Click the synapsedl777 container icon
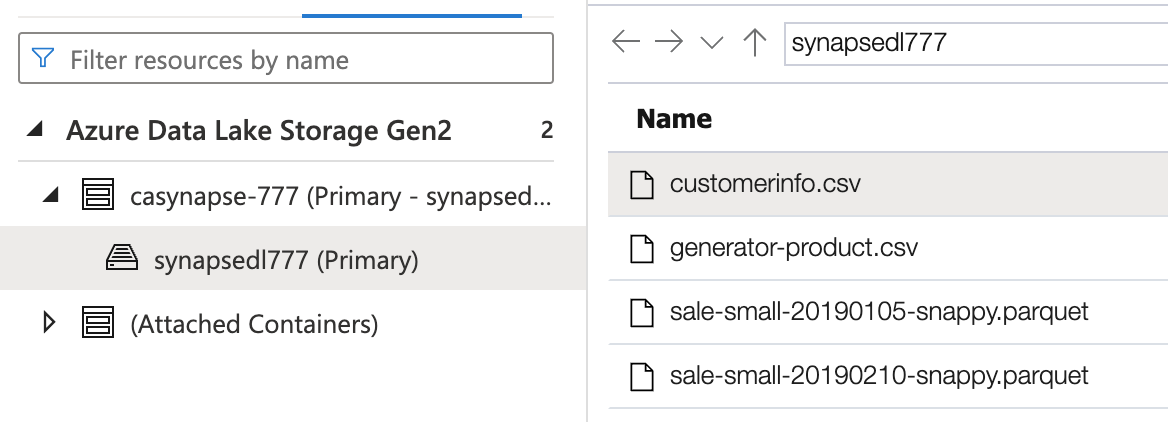The width and height of the screenshot is (1168, 422). [x=121, y=260]
